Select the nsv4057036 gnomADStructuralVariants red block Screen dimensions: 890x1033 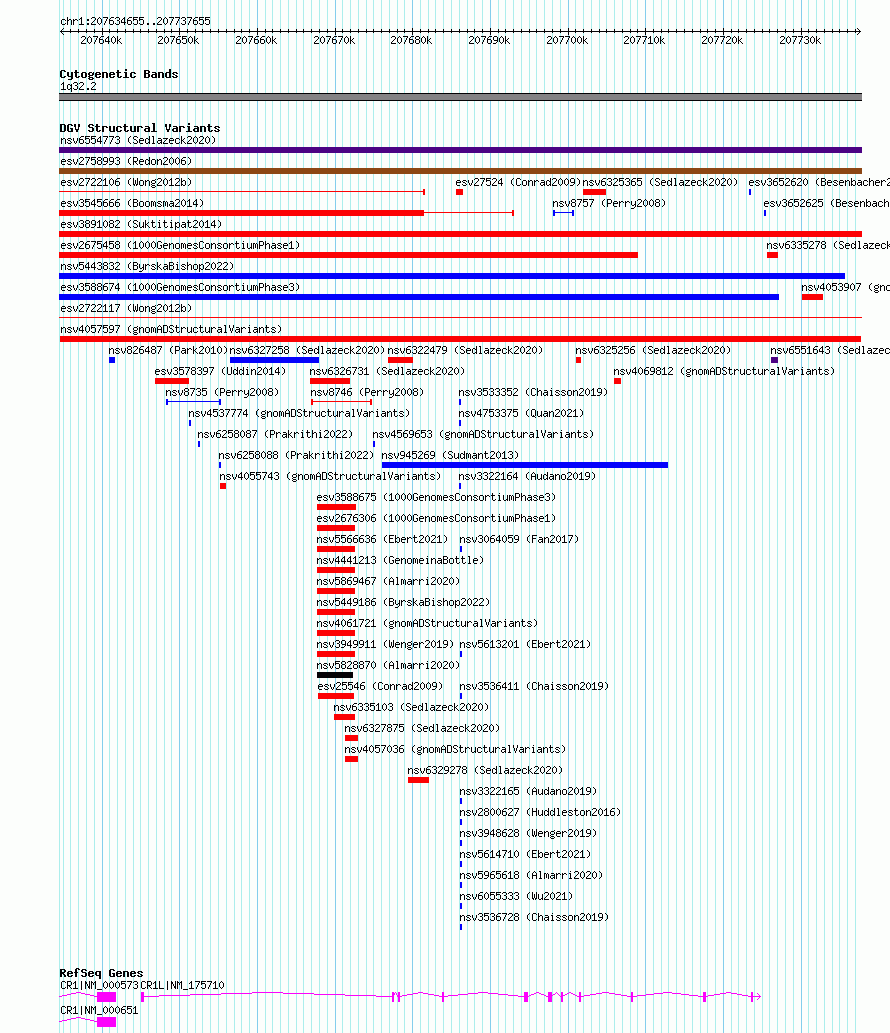tap(352, 760)
